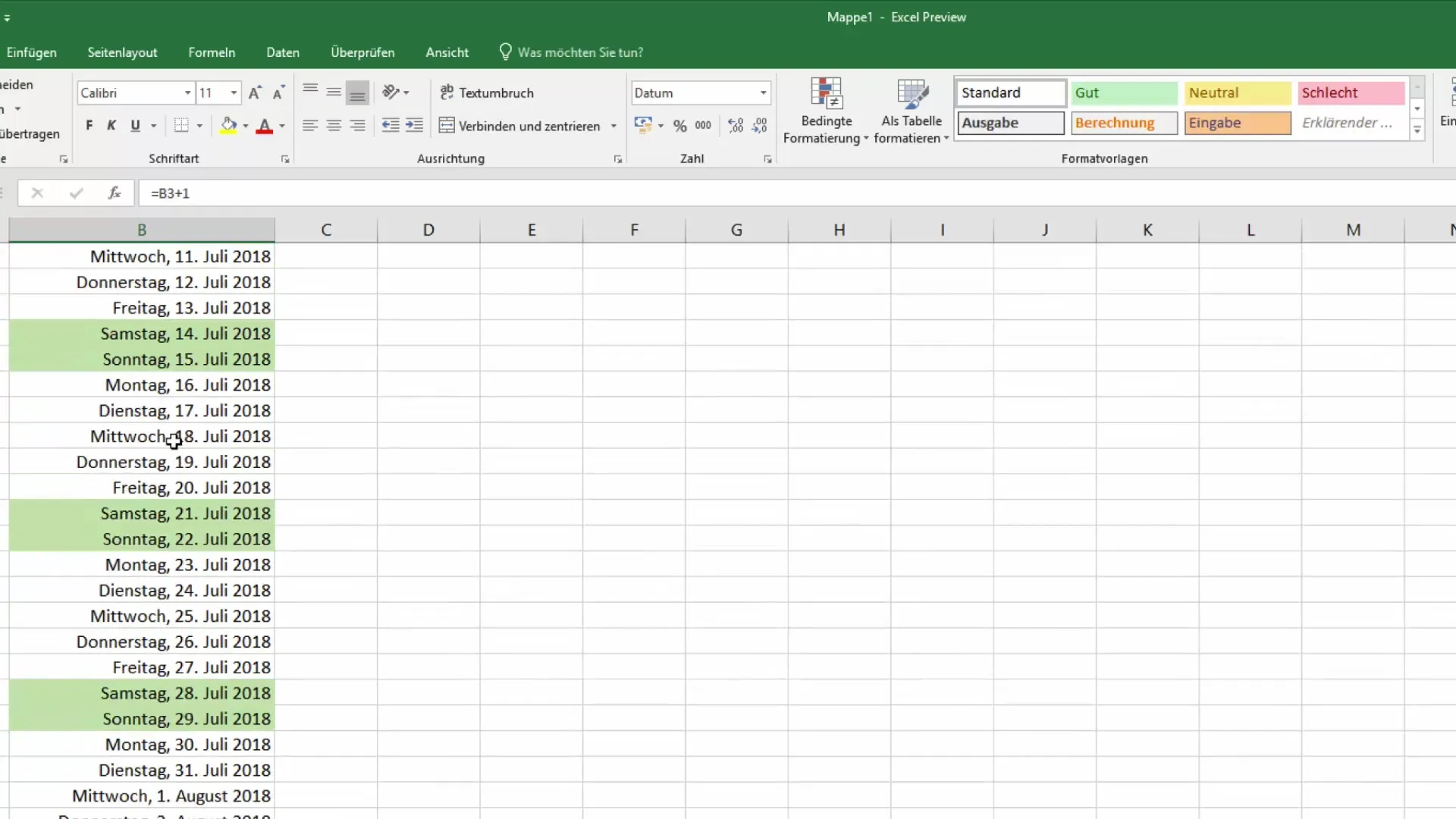The width and height of the screenshot is (1456, 819).
Task: Open Als Tabelle formatieren menu
Action: [x=911, y=110]
